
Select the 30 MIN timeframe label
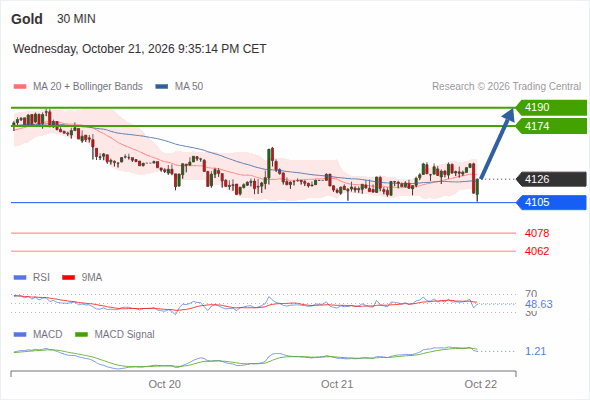click(x=76, y=19)
